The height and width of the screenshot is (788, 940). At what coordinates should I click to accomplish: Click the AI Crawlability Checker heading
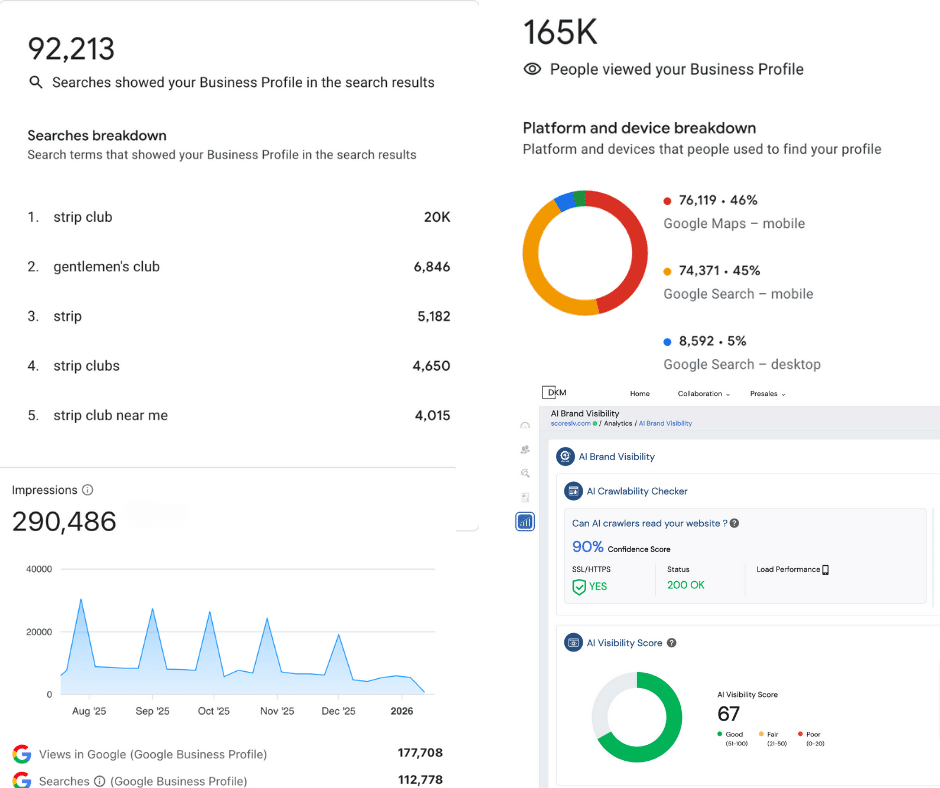tap(637, 491)
